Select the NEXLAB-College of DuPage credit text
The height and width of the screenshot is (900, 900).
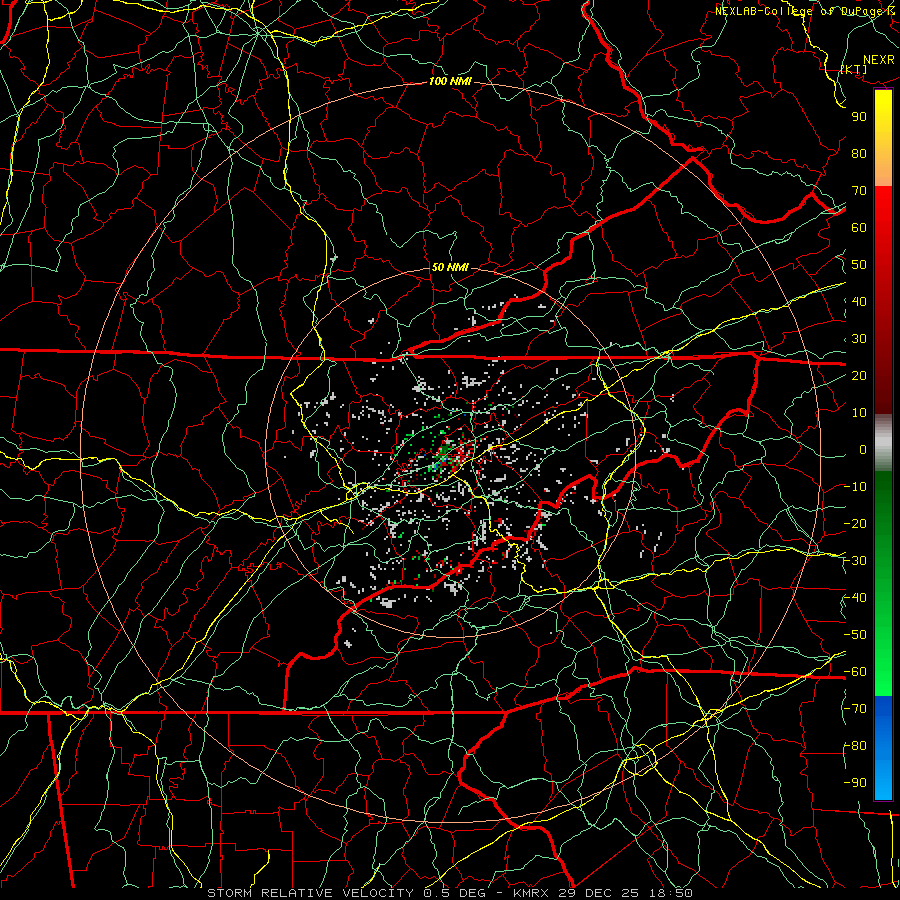(799, 11)
